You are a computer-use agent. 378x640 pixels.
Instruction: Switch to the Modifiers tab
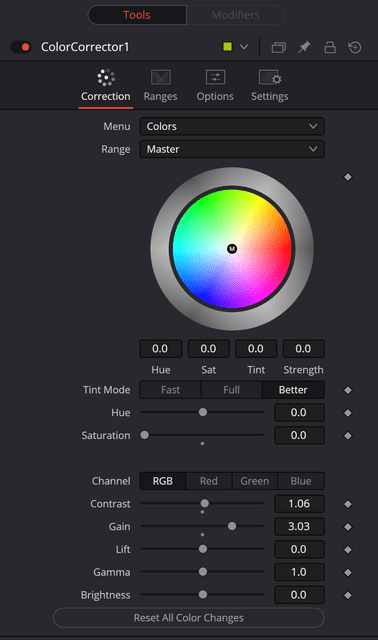click(x=236, y=15)
